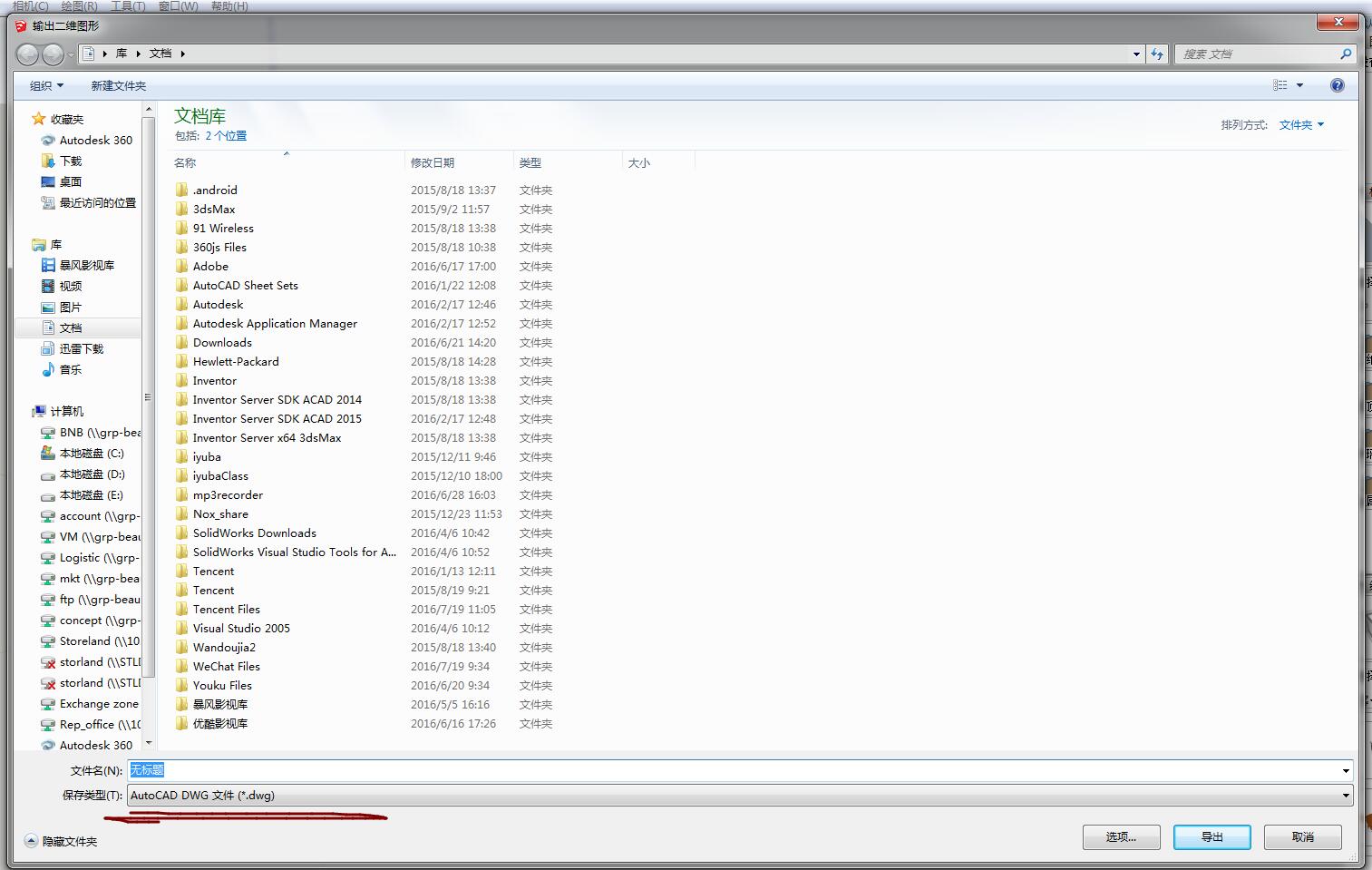Select the "SolidWorks Downloads" folder
The height and width of the screenshot is (870, 1372).
[254, 533]
